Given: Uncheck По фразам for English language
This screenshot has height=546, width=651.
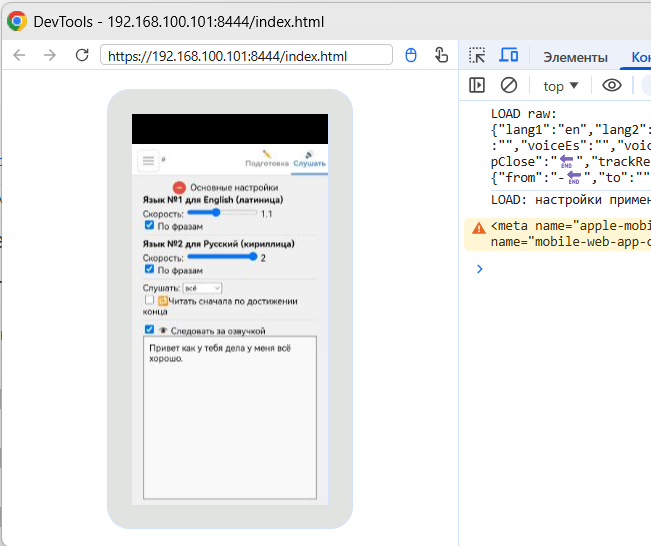Looking at the screenshot, I should click(x=150, y=226).
